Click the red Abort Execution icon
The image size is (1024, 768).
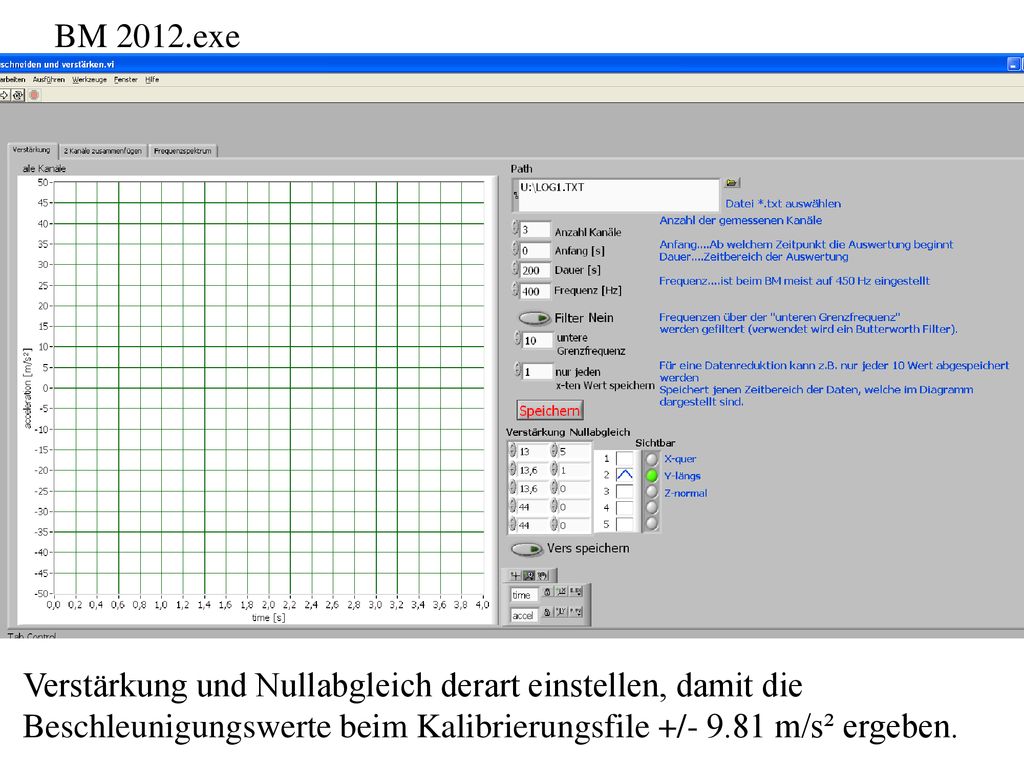tap(34, 95)
